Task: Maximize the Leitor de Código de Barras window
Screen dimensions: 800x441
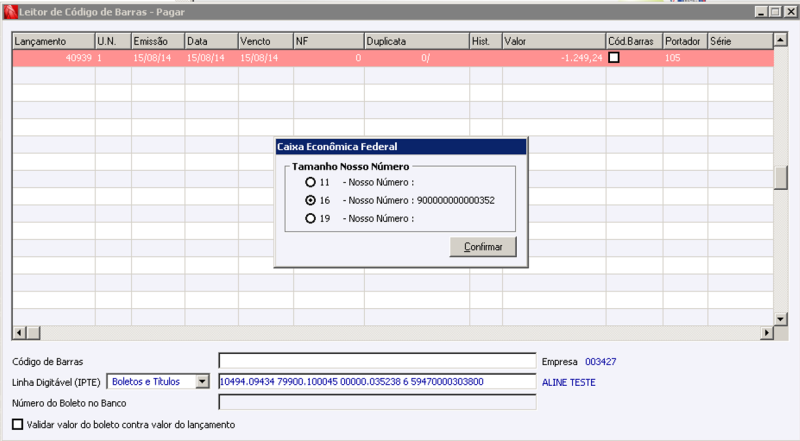Action: click(x=775, y=12)
